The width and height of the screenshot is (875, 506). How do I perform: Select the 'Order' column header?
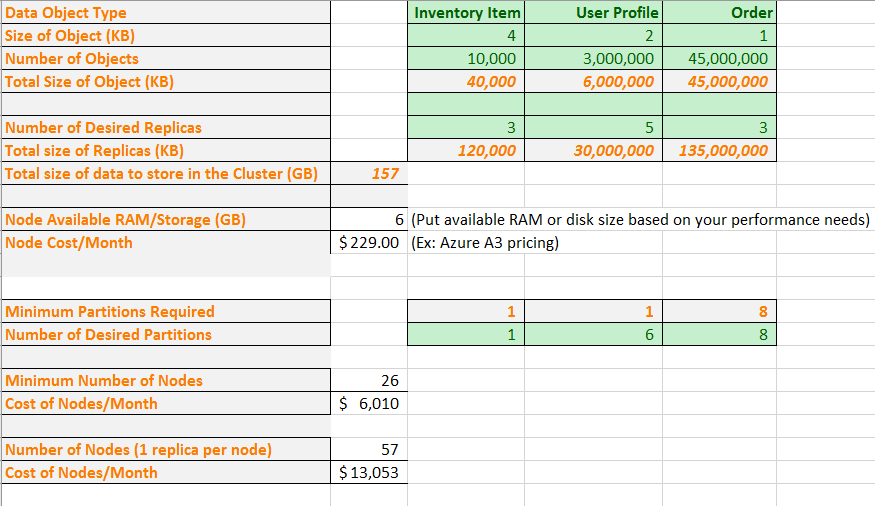pos(719,12)
